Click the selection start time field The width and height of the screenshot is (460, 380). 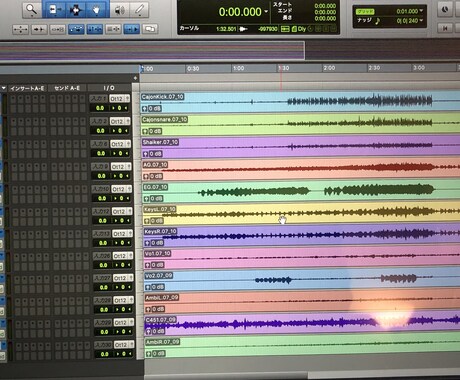(325, 6)
